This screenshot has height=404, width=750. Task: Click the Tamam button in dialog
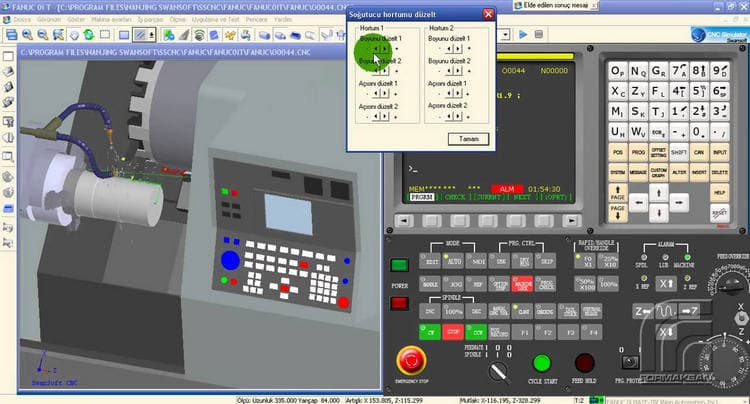[x=468, y=139]
